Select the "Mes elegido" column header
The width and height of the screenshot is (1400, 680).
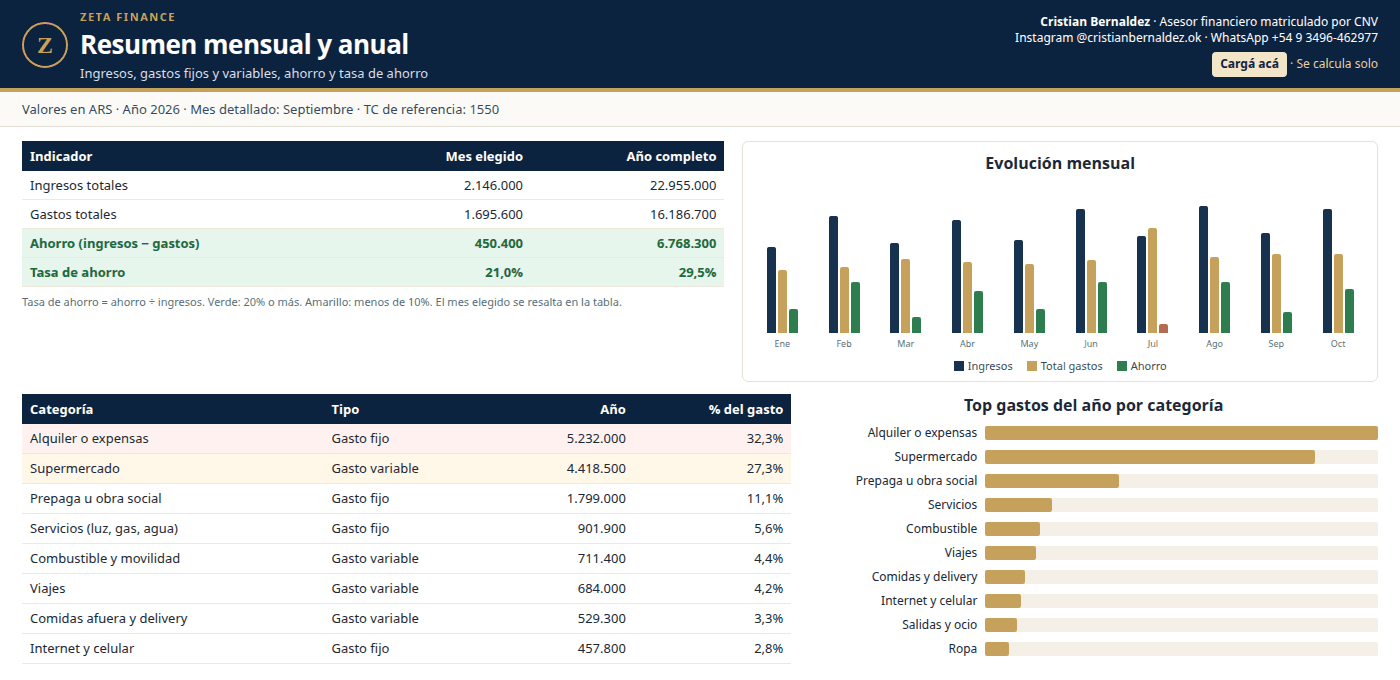pyautogui.click(x=484, y=156)
